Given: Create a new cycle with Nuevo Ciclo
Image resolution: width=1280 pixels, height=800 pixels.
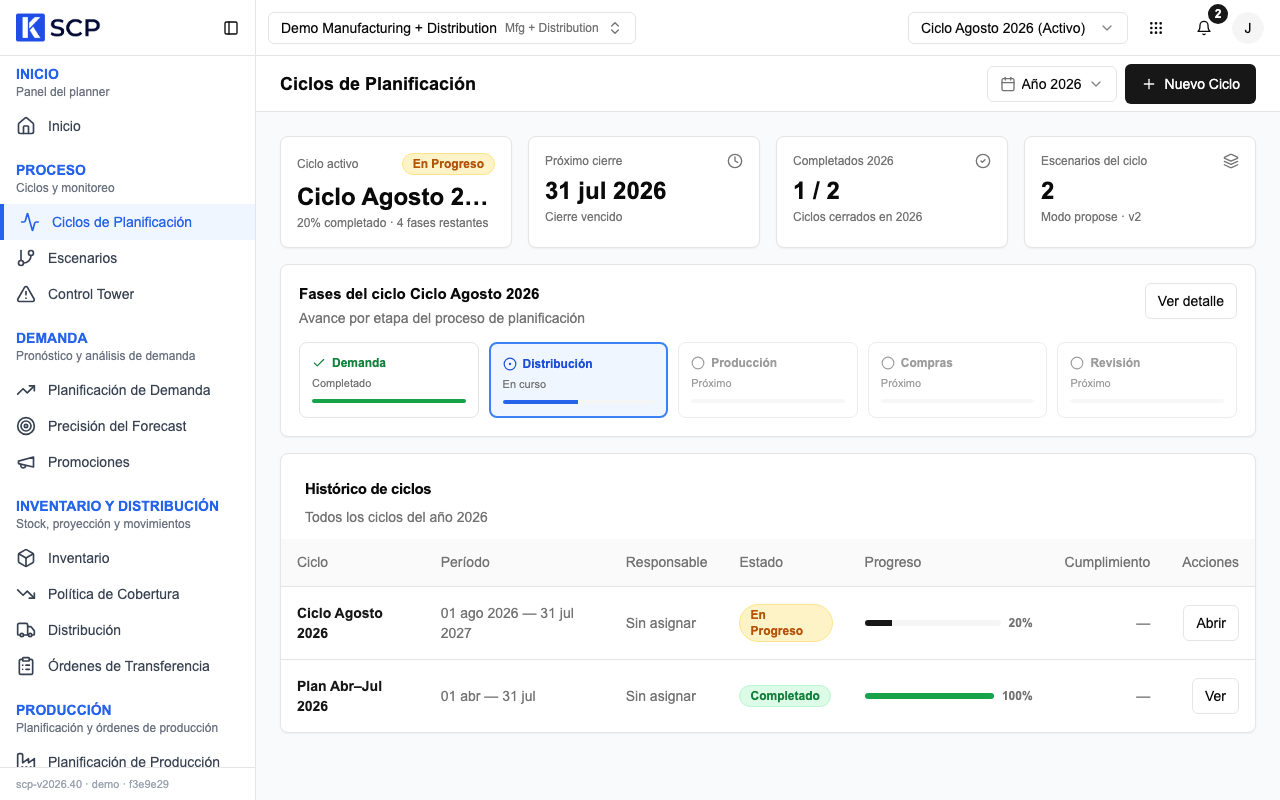Looking at the screenshot, I should pos(1190,84).
